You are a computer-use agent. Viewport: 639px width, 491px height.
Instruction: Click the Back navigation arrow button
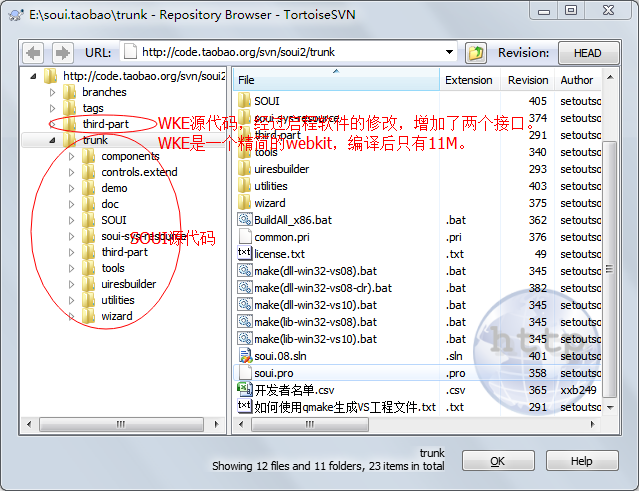(33, 53)
